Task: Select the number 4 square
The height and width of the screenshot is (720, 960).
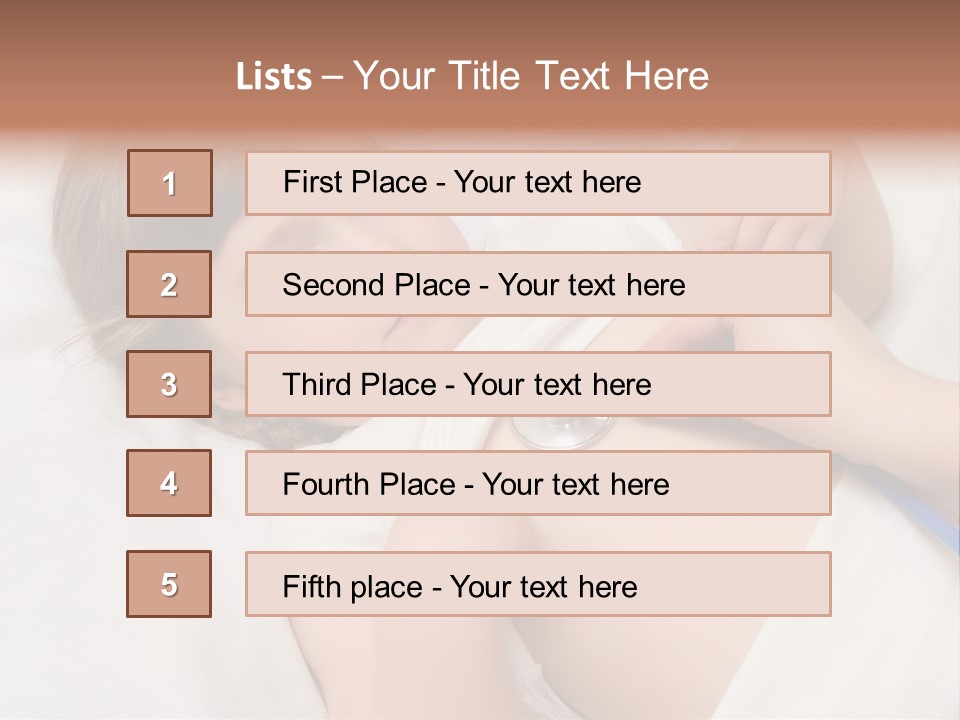Action: coord(169,483)
